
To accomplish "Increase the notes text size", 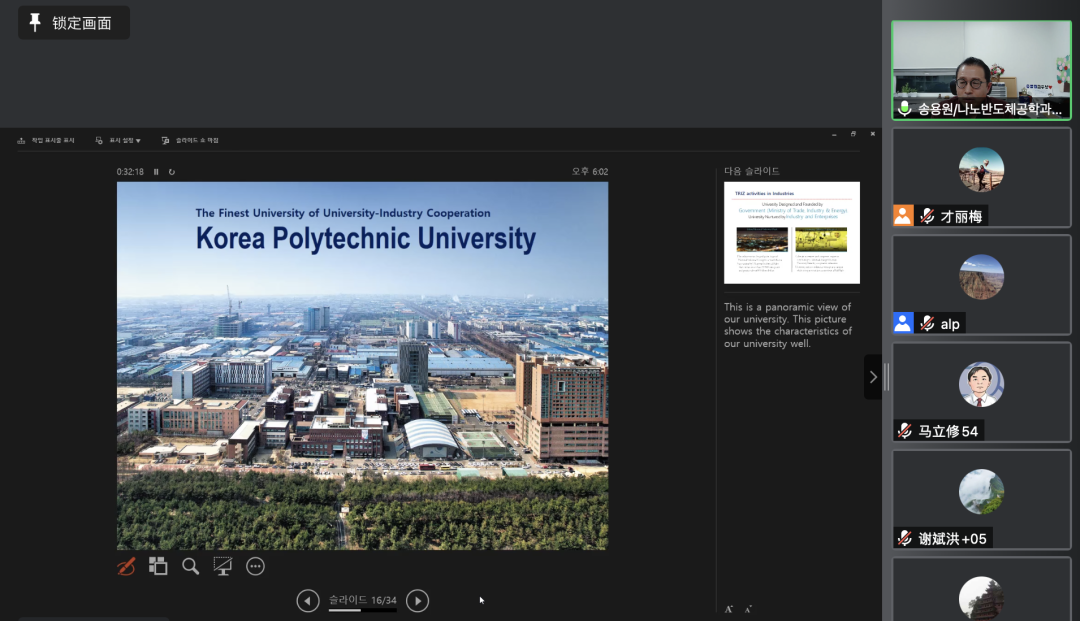I will 729,609.
